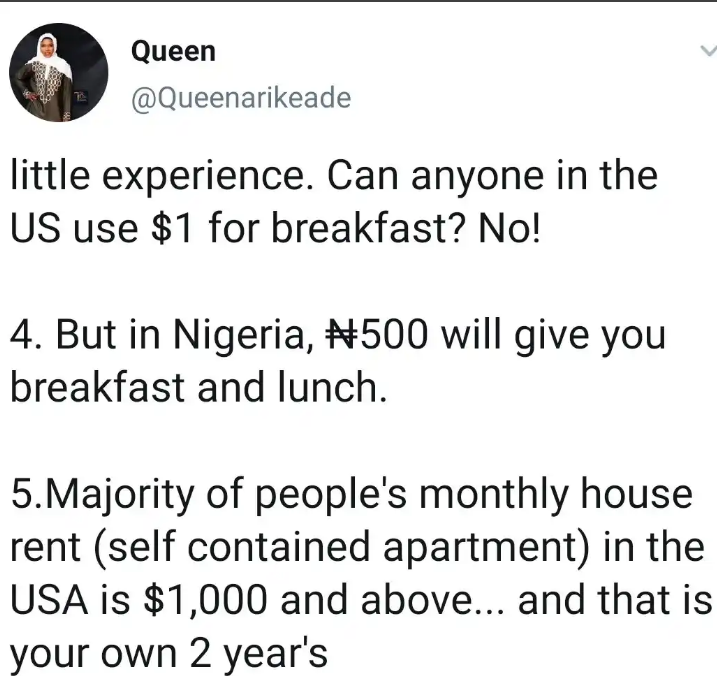This screenshot has width=717, height=676.
Task: Select the paragraph starting 'little experience'
Action: 334,202
